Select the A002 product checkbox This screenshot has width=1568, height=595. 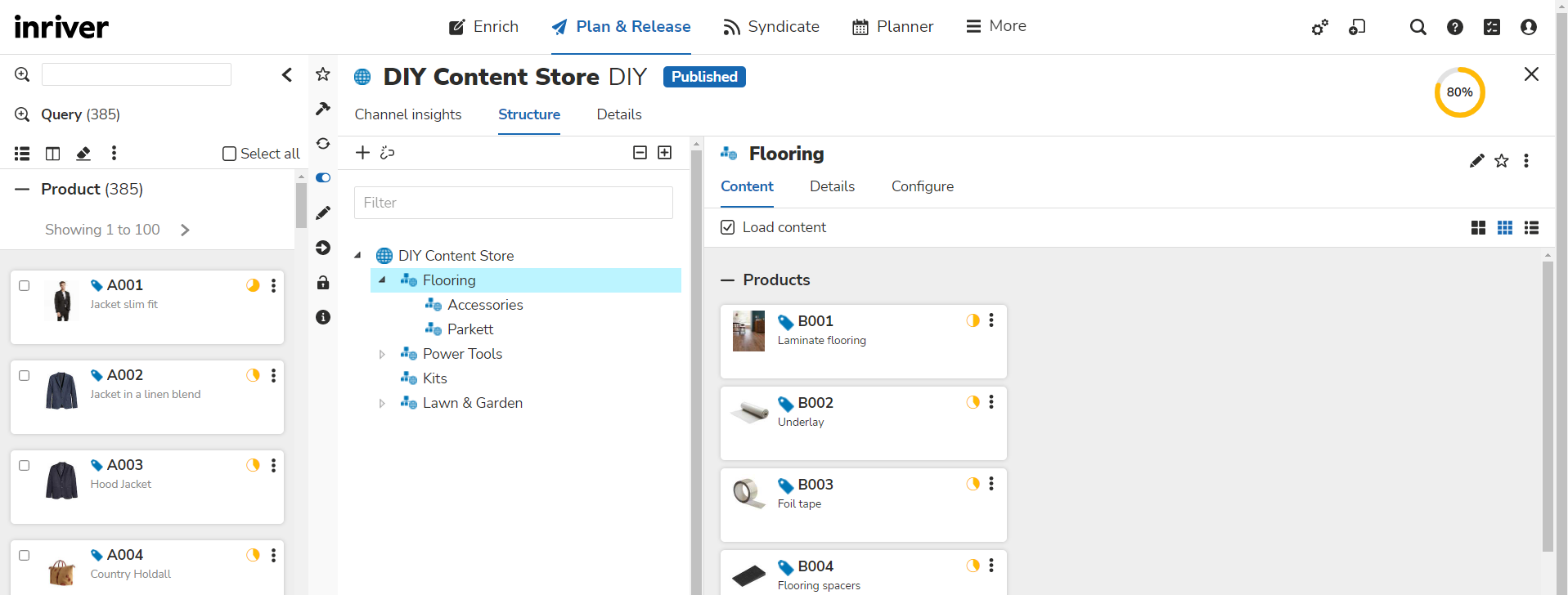pos(25,376)
